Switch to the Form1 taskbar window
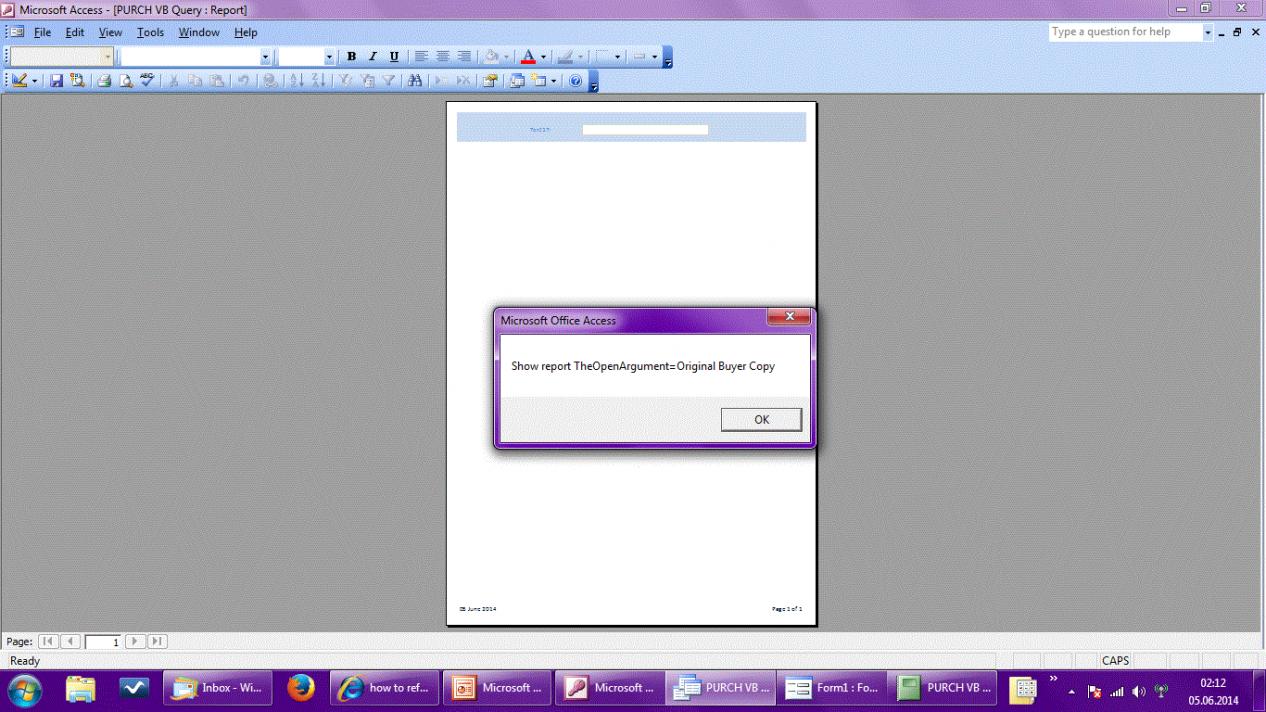The height and width of the screenshot is (712, 1266). (x=832, y=688)
